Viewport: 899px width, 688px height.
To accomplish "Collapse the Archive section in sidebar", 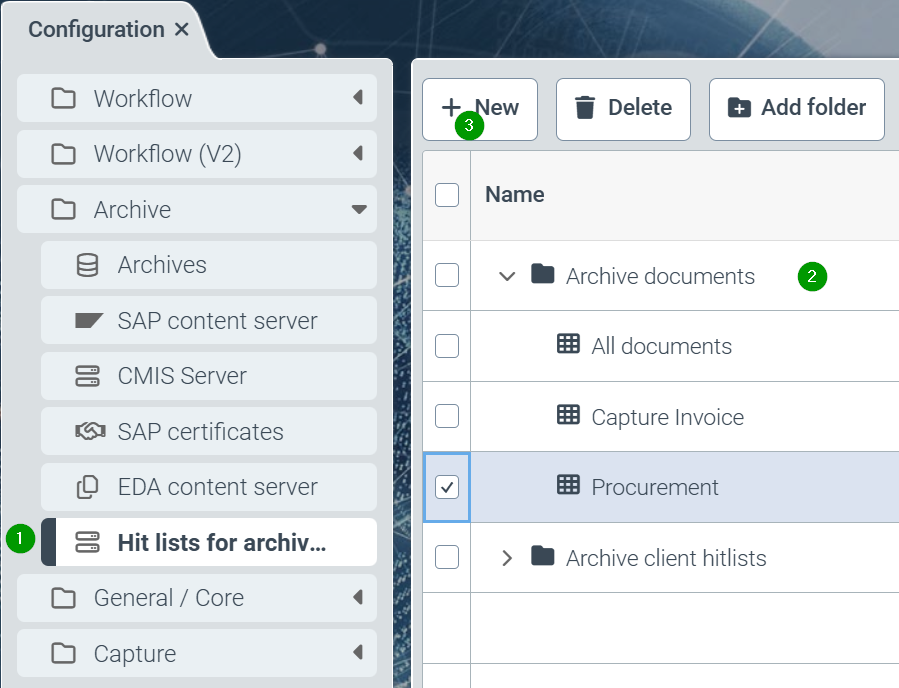I will [358, 210].
